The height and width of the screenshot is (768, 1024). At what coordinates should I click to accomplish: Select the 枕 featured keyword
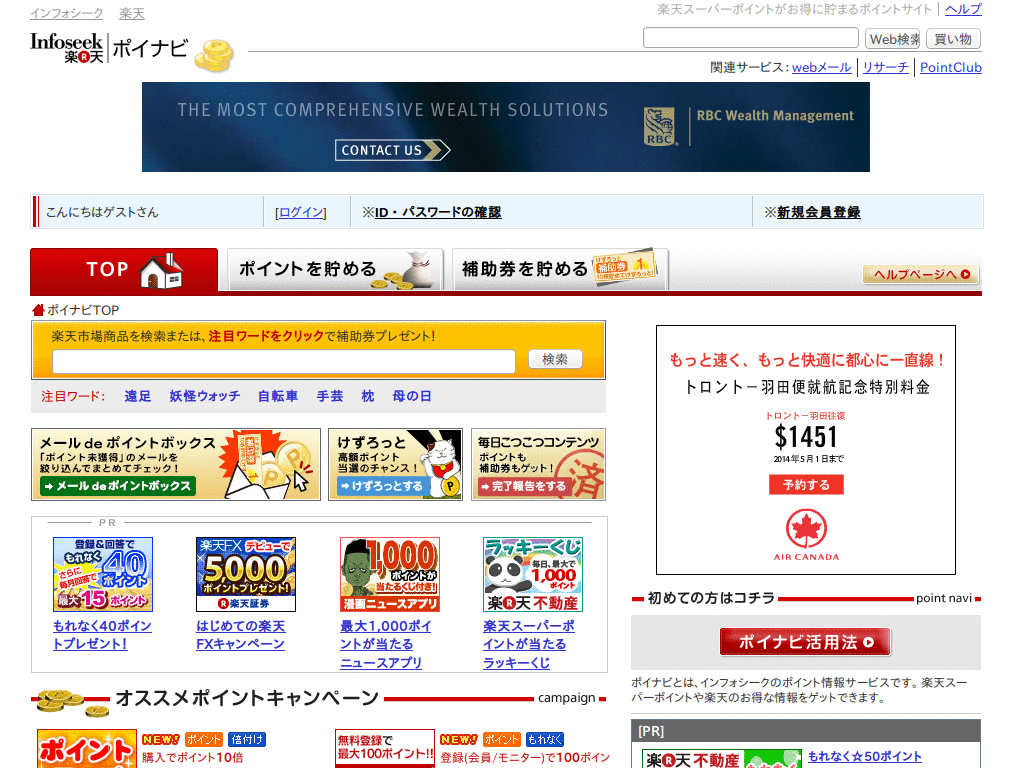coord(368,396)
